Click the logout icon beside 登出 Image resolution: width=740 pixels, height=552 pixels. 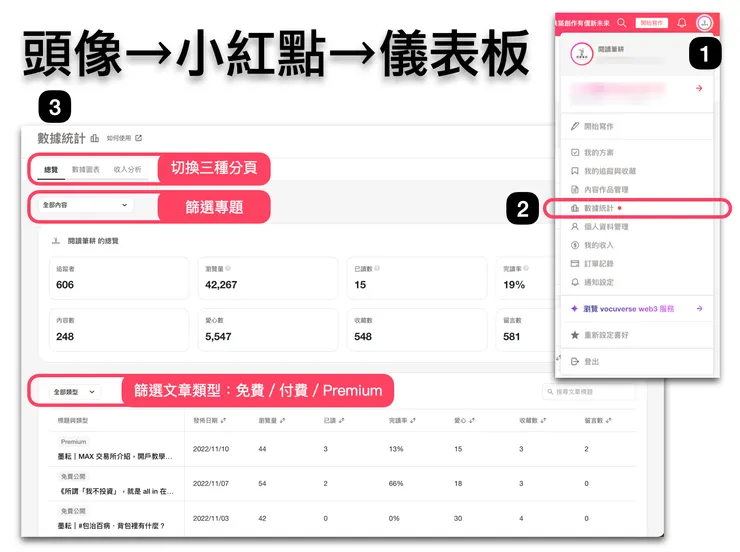pos(575,361)
